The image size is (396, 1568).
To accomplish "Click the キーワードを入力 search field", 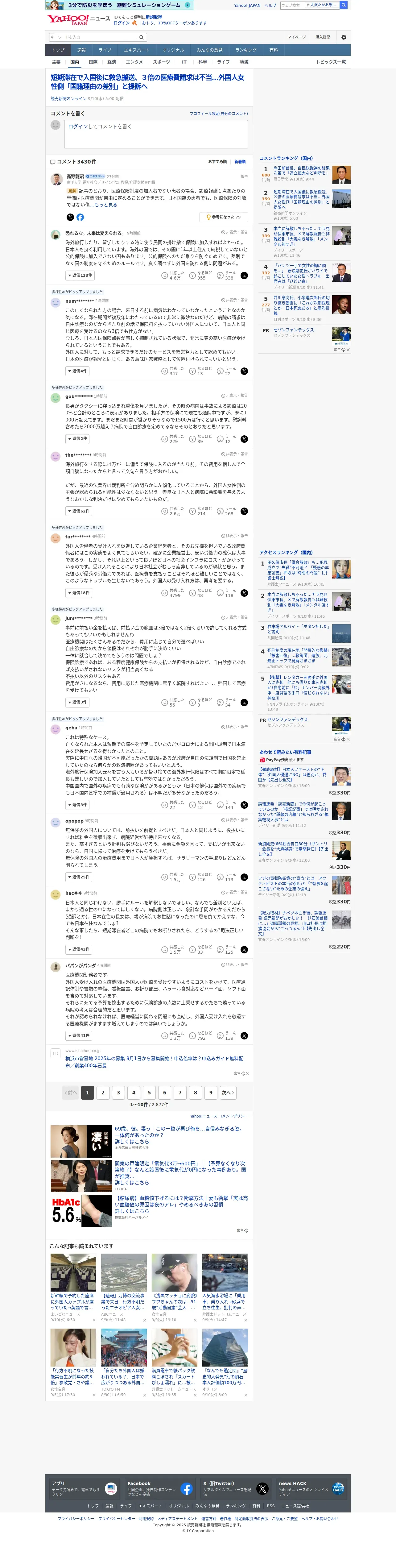I will point(93,37).
